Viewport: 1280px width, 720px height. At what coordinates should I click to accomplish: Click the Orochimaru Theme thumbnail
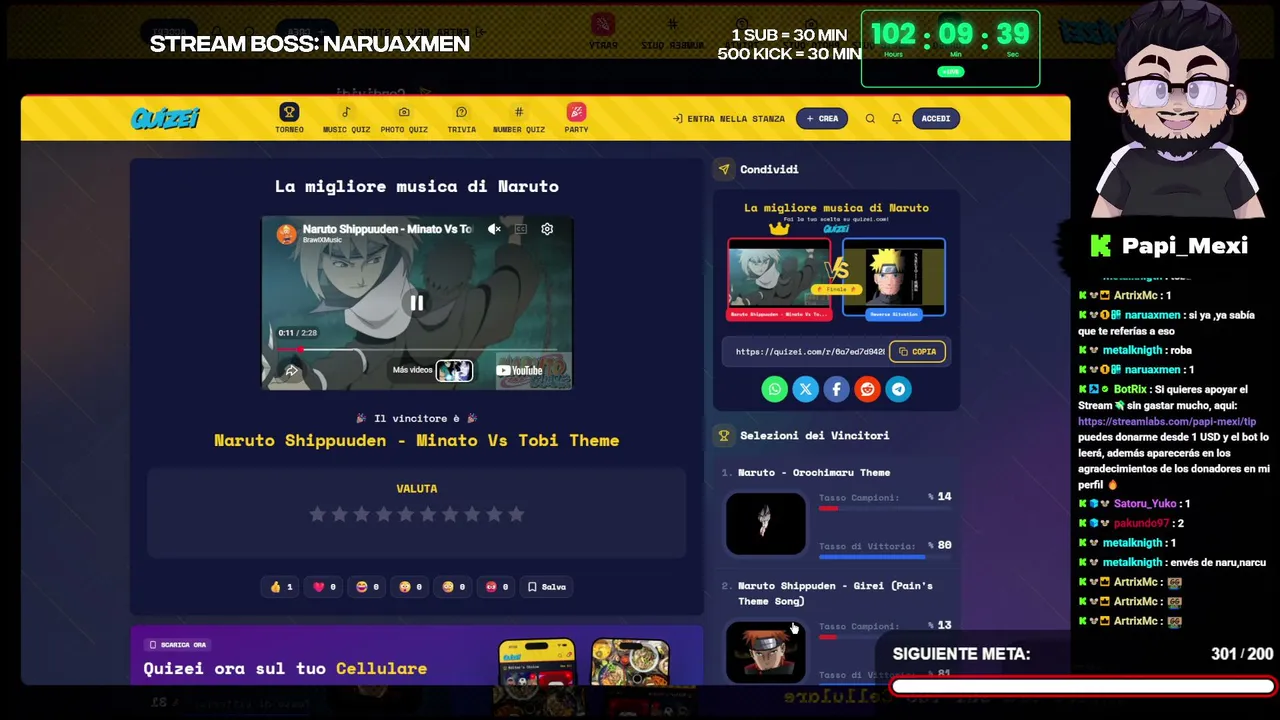point(765,523)
